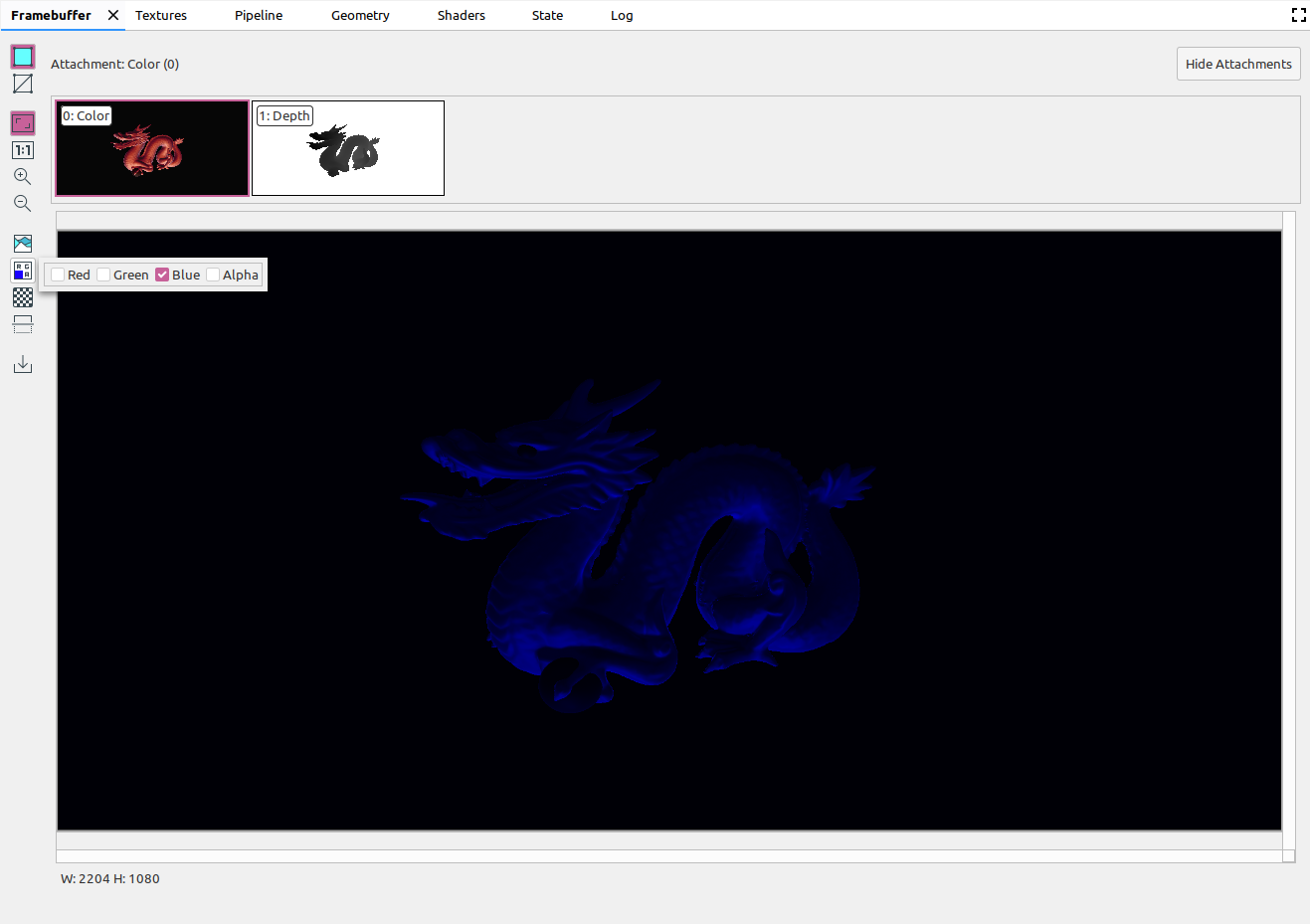Select the 0: Color attachment thumbnail

(x=152, y=149)
